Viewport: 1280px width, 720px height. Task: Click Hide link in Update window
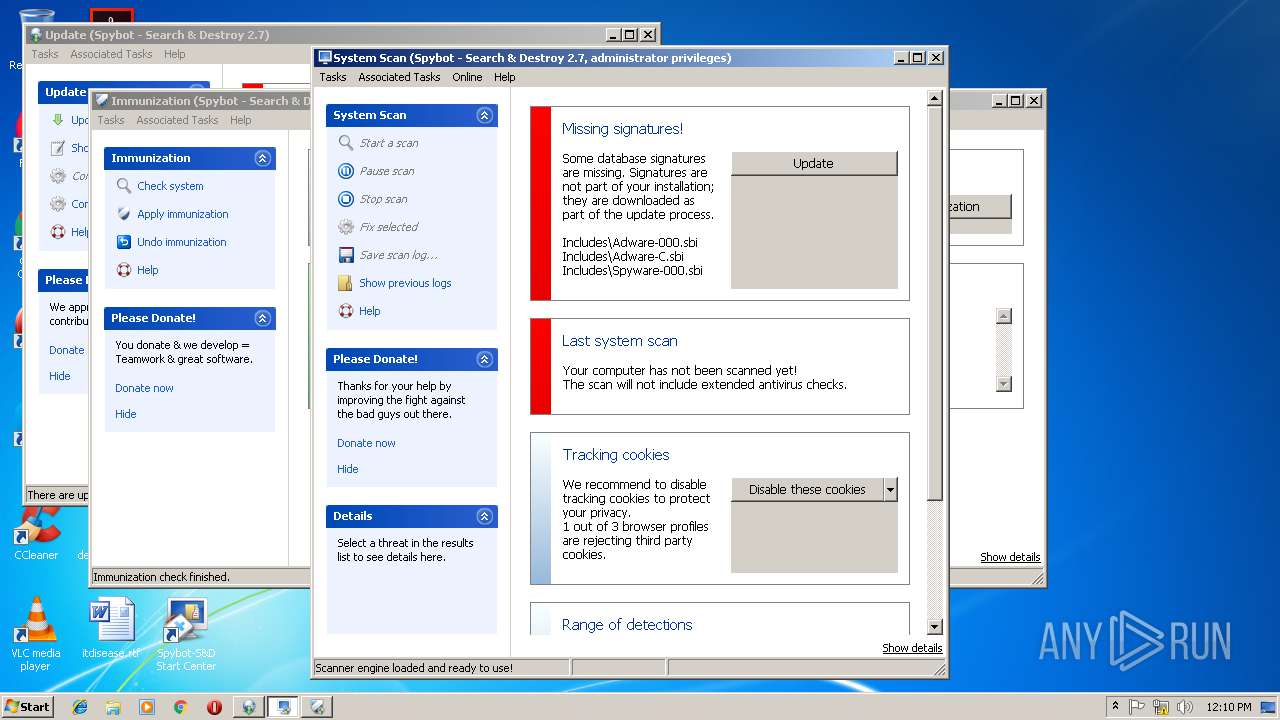coord(60,376)
